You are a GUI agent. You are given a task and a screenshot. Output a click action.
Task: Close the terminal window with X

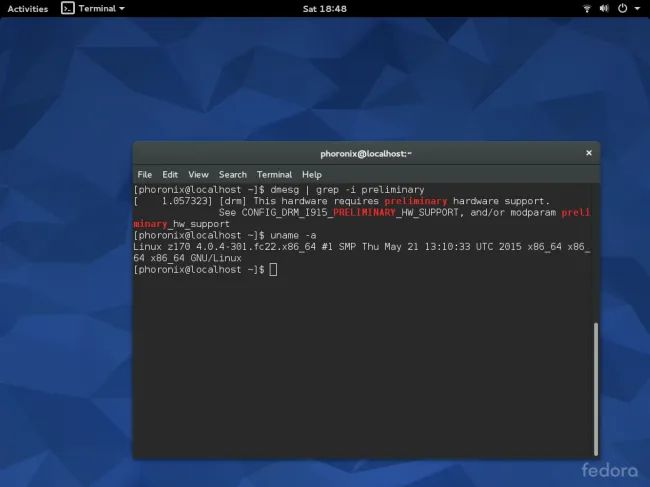(x=588, y=153)
